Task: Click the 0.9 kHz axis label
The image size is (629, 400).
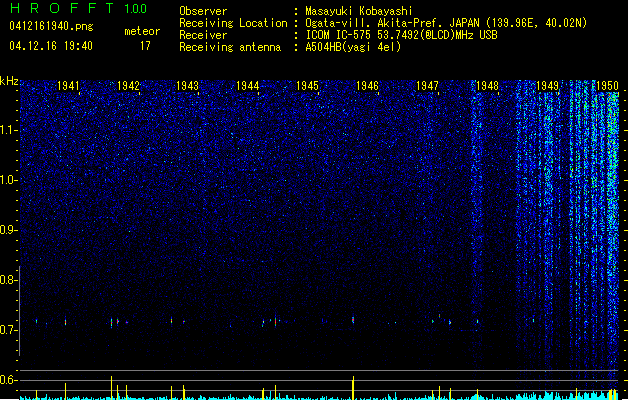Action: [7, 230]
